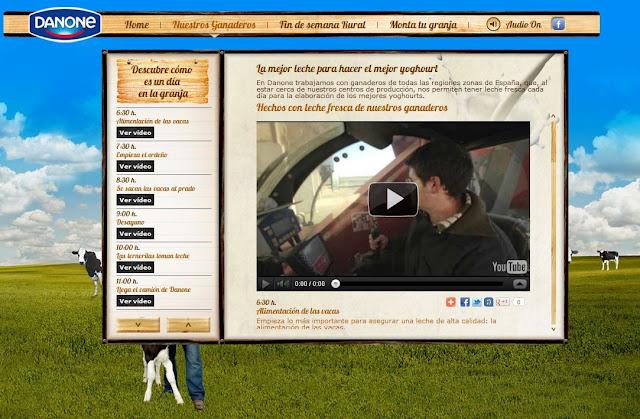Watch video for 11:00 camión de Danone
Image resolution: width=640 pixels, height=419 pixels.
point(135,301)
